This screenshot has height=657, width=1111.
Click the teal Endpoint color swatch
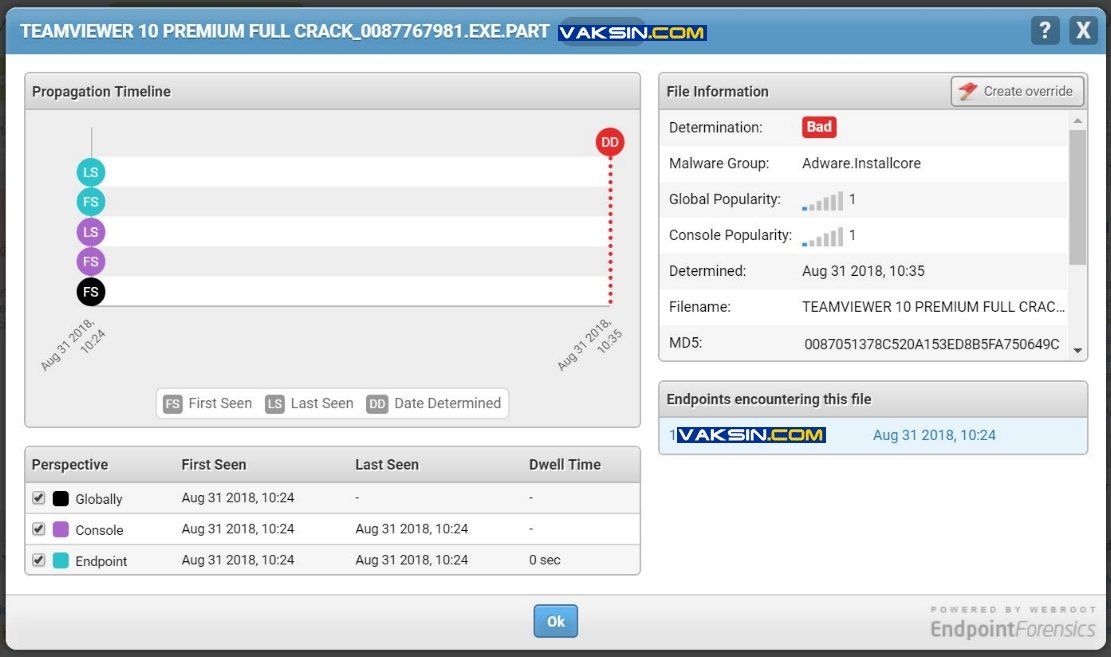(x=61, y=561)
